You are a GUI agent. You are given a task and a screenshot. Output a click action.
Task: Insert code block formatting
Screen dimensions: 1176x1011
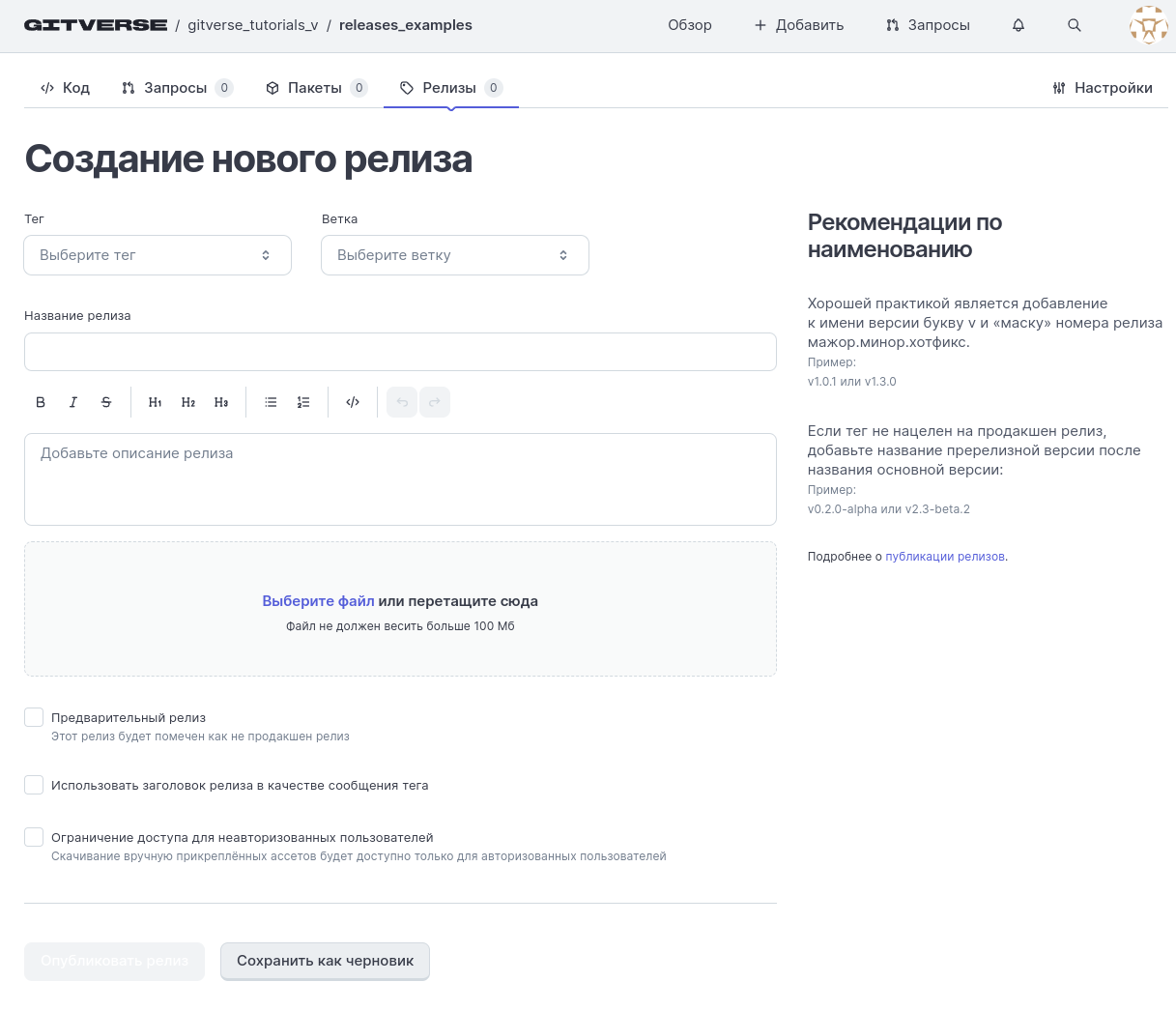(353, 402)
